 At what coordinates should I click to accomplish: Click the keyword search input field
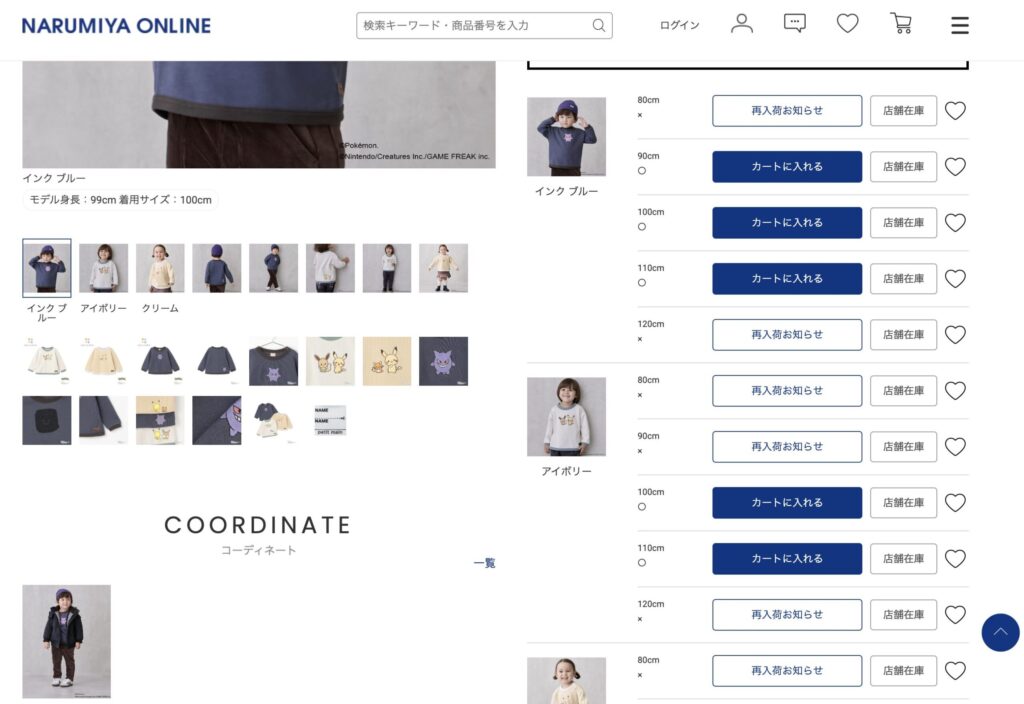[x=473, y=25]
